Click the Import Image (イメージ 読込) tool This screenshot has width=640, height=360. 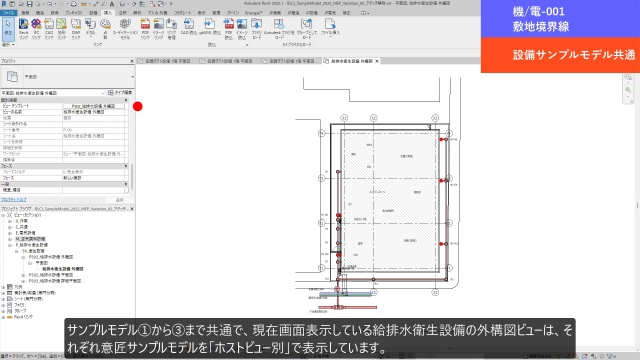[x=242, y=29]
